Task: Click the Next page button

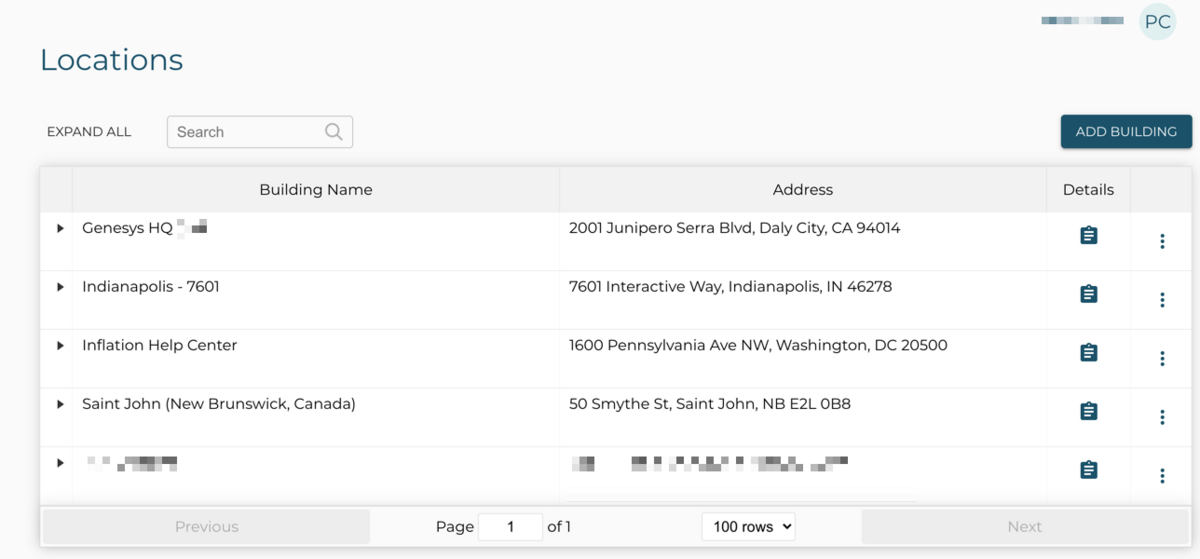Action: (x=1024, y=527)
